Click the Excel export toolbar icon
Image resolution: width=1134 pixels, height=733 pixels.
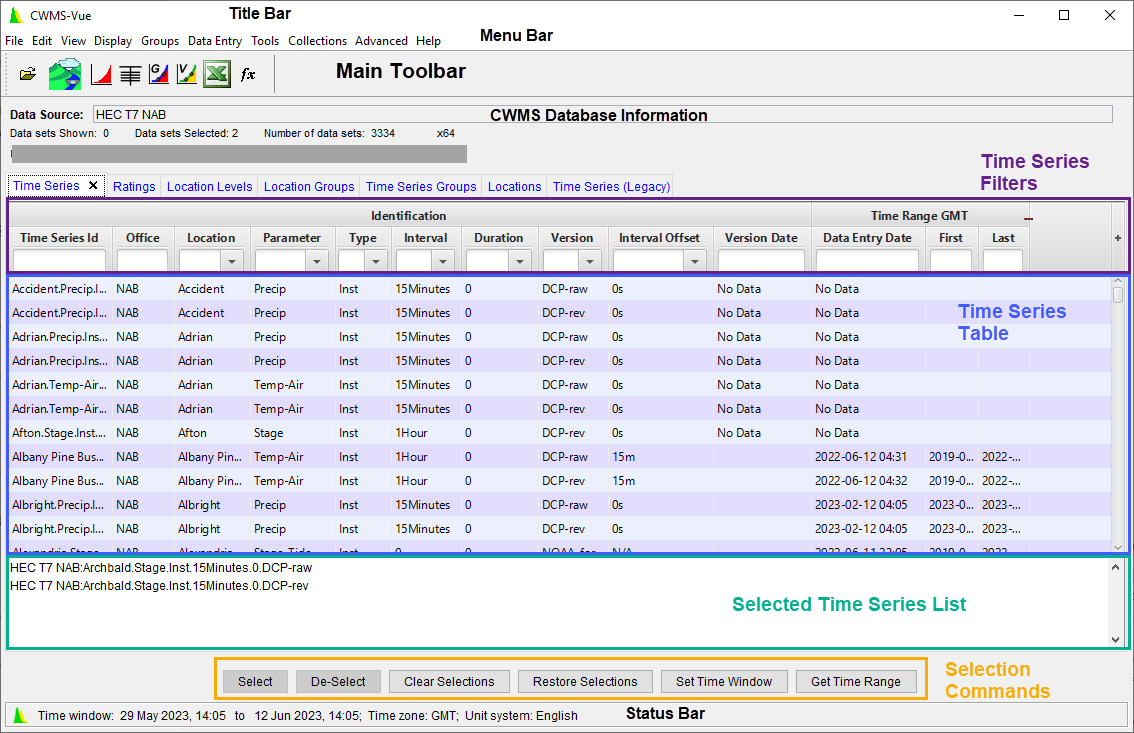coord(217,74)
